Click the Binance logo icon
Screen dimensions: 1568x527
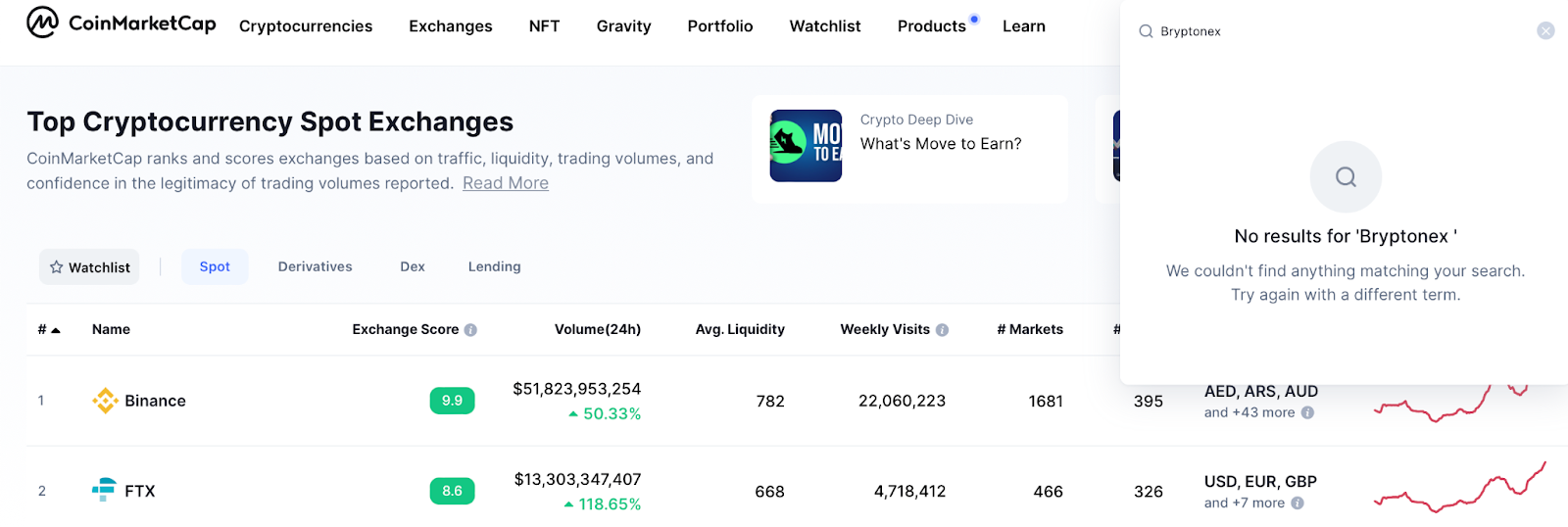point(105,401)
